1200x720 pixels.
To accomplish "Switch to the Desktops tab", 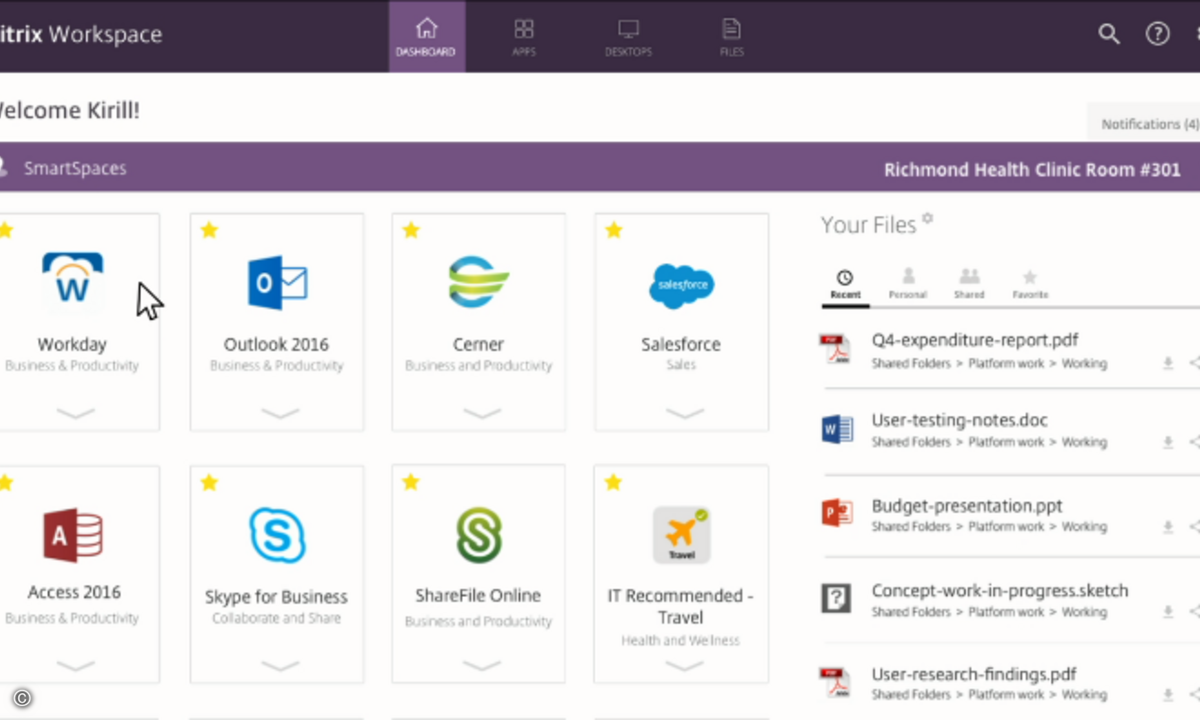I will (x=628, y=37).
